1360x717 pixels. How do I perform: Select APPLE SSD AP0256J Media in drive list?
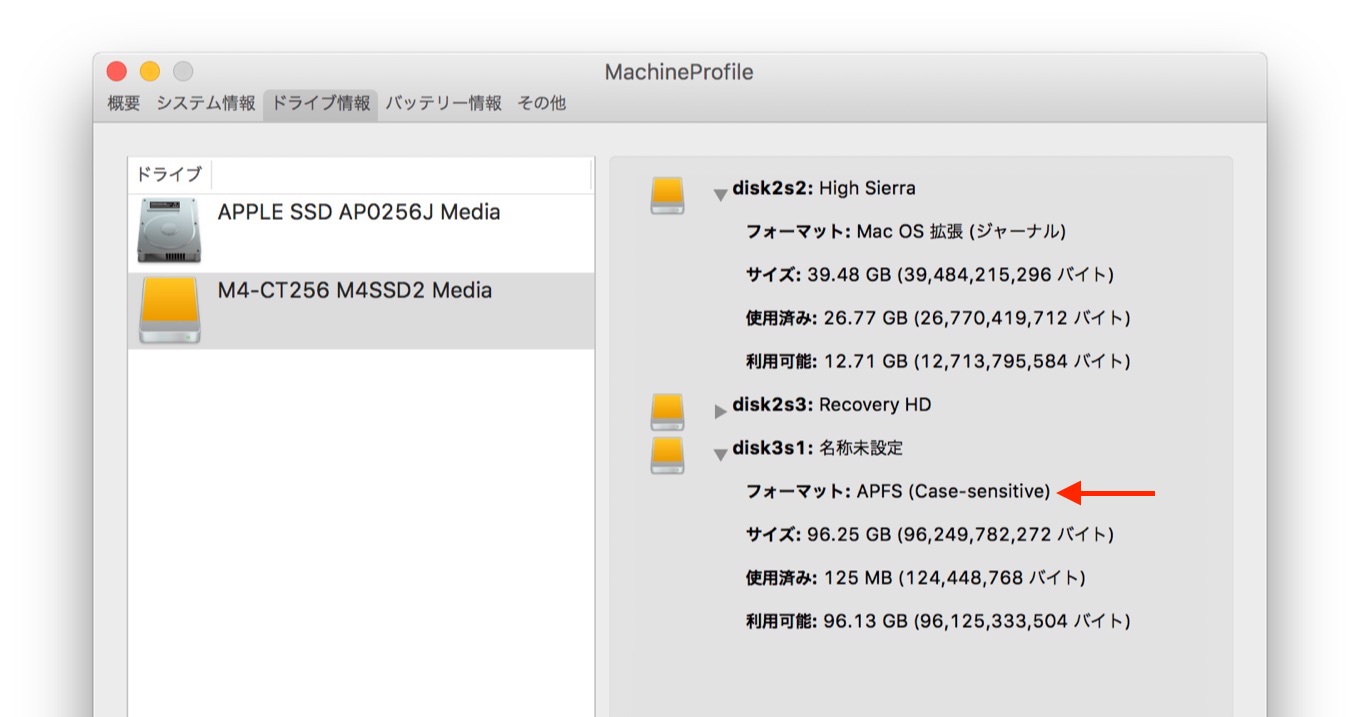point(359,213)
